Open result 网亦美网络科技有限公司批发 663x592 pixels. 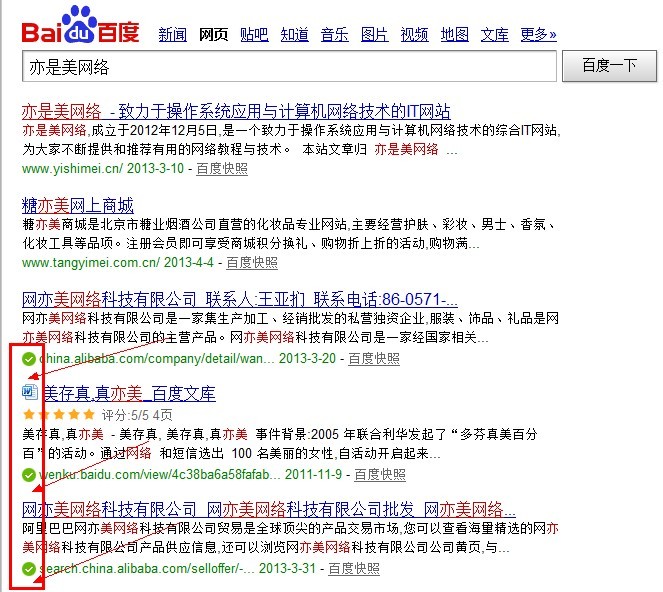click(269, 510)
